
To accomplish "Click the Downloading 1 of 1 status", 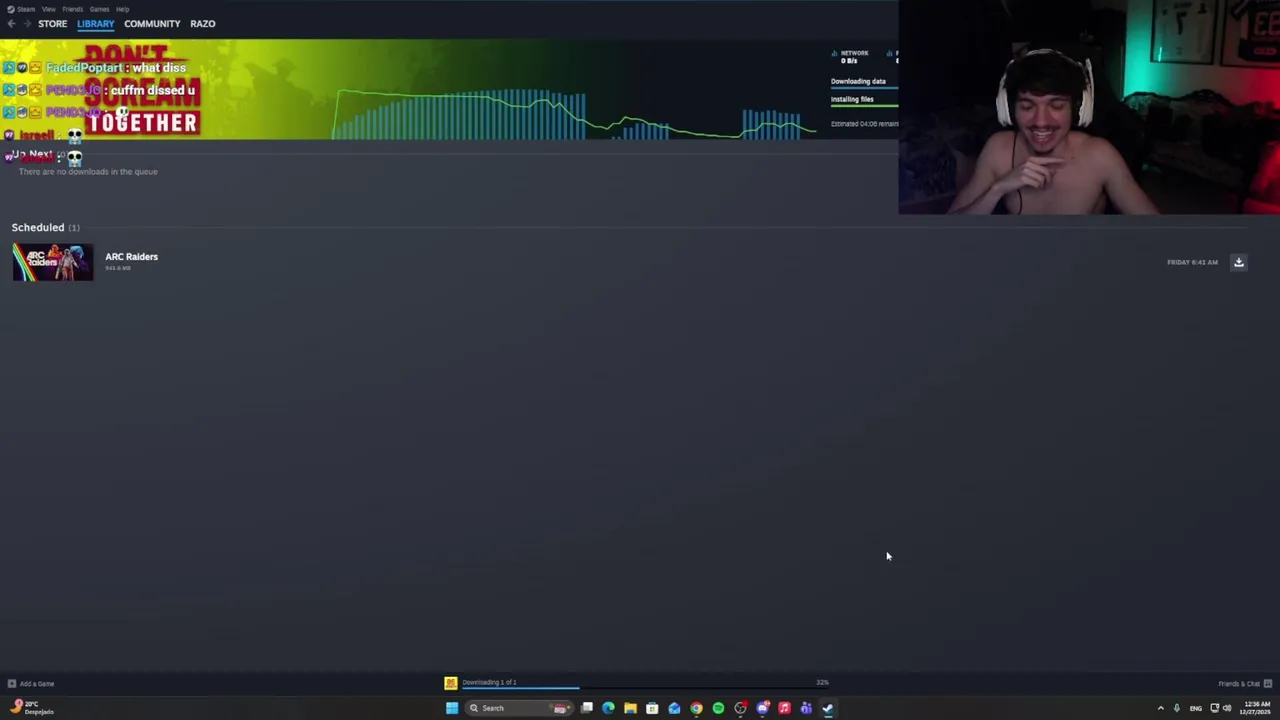I will 489,682.
